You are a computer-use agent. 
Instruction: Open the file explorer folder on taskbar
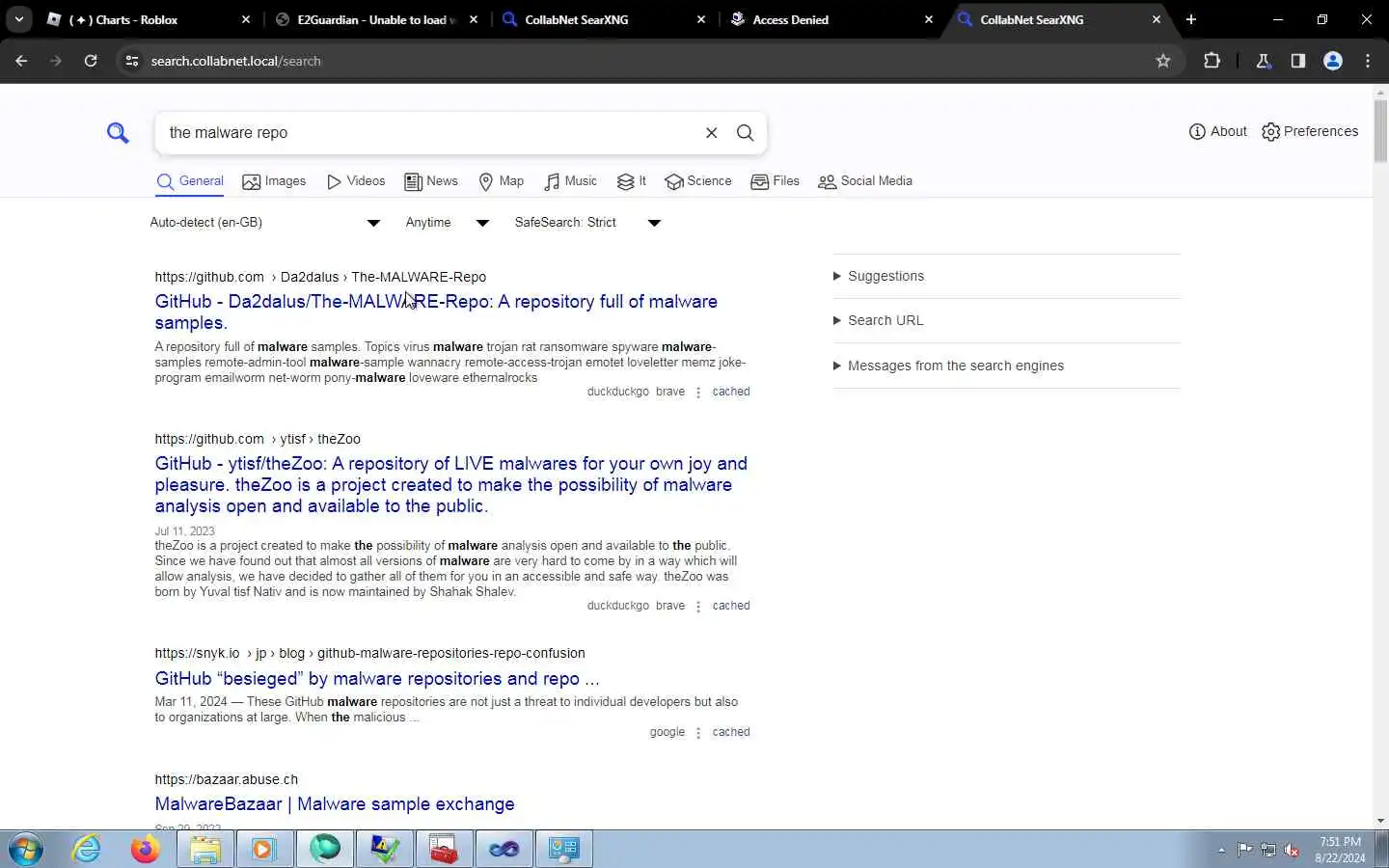point(205,850)
